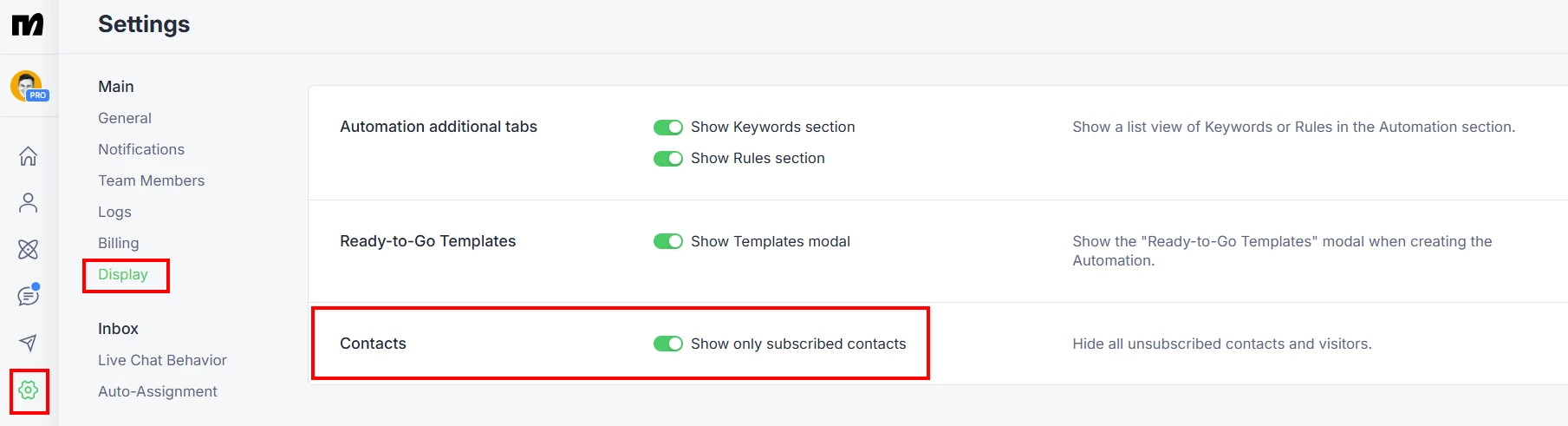The height and width of the screenshot is (426, 1568).
Task: Click the Settings gear icon
Action: point(29,390)
